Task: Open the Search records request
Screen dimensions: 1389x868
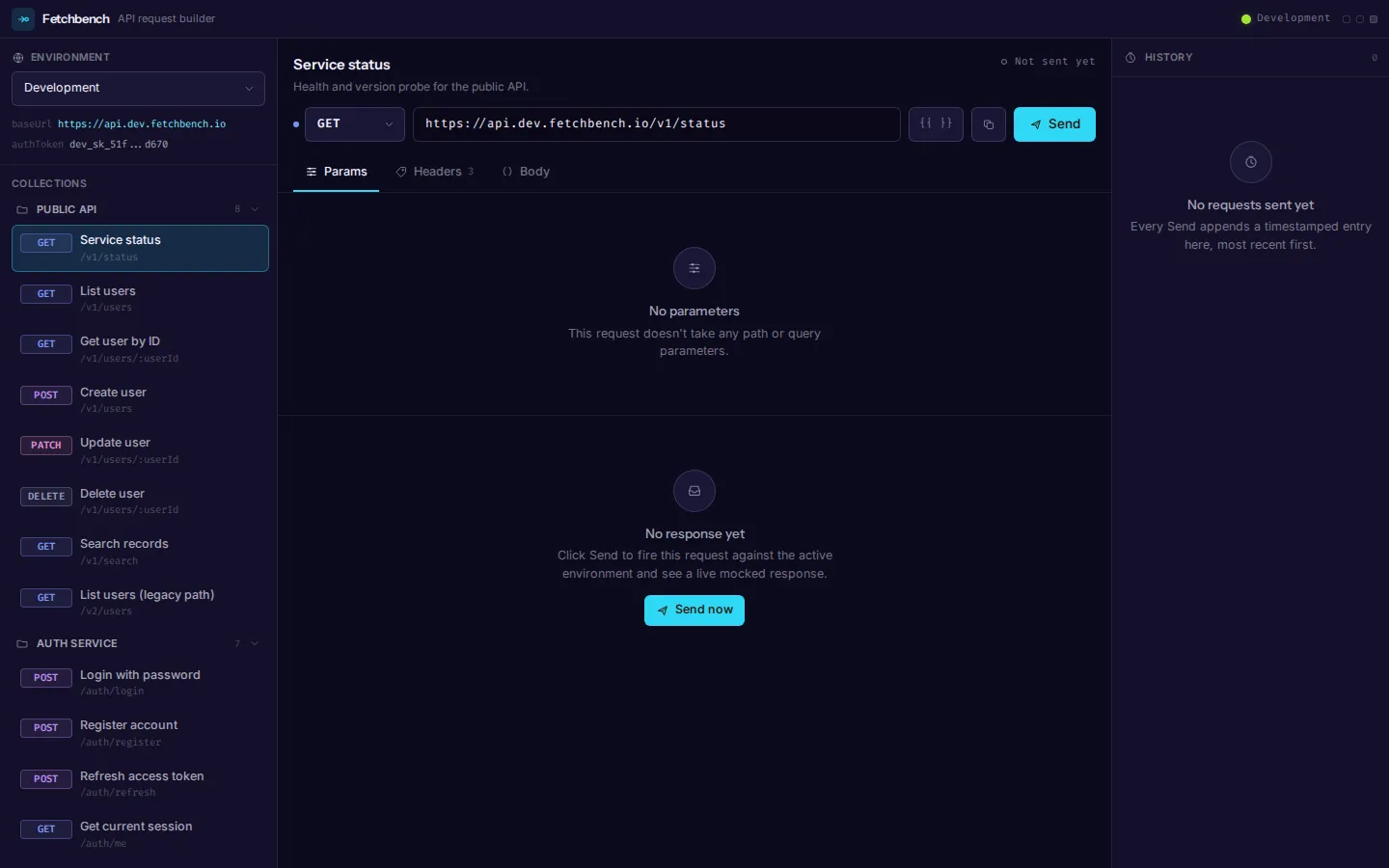Action: (x=140, y=552)
